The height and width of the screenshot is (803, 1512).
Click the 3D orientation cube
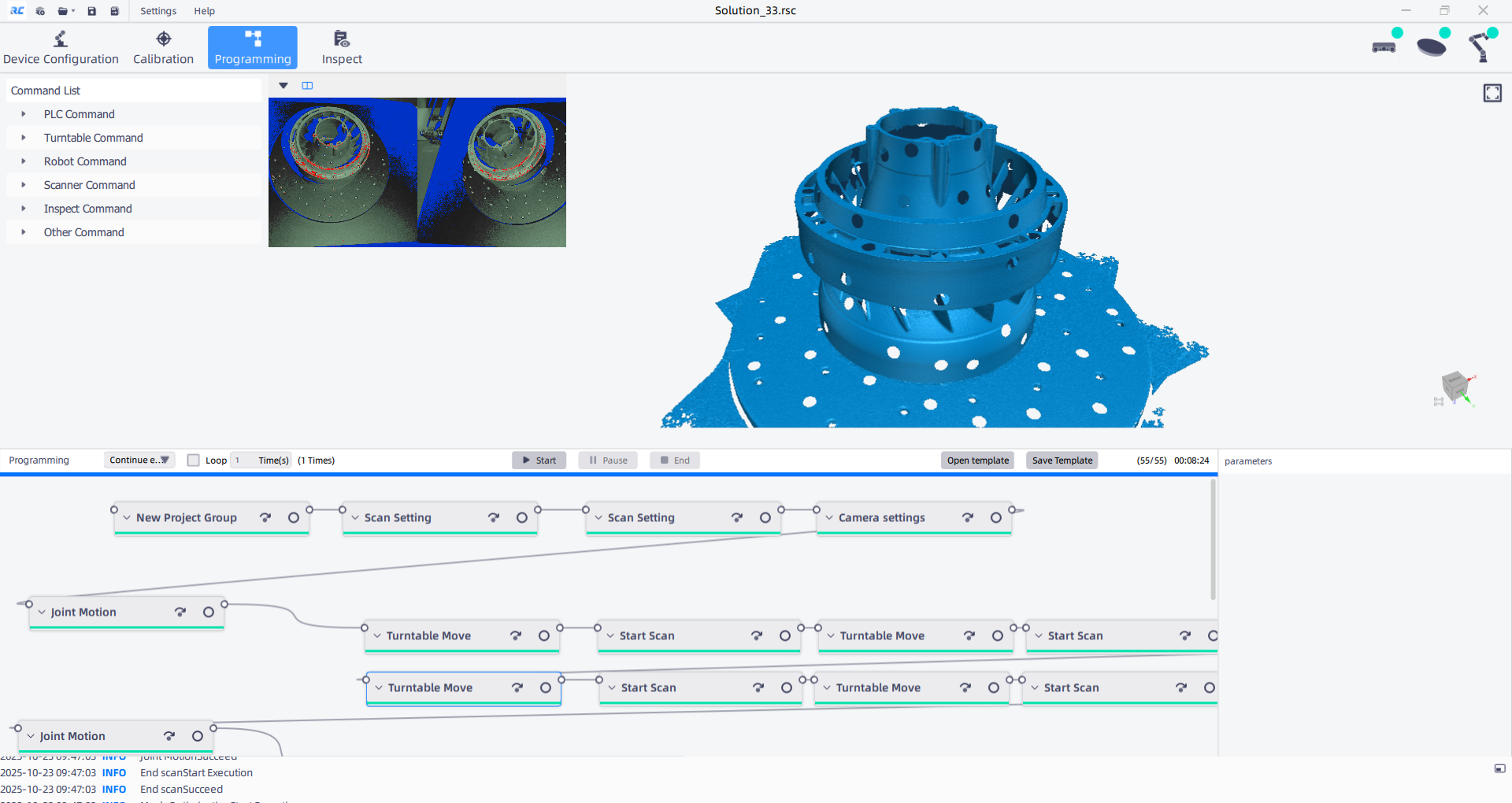click(1455, 387)
